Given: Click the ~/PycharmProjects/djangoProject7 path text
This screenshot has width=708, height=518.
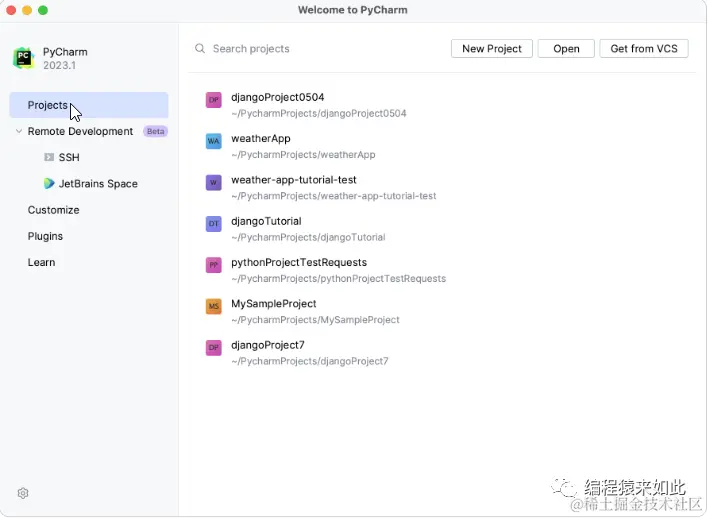Looking at the screenshot, I should pyautogui.click(x=309, y=361).
